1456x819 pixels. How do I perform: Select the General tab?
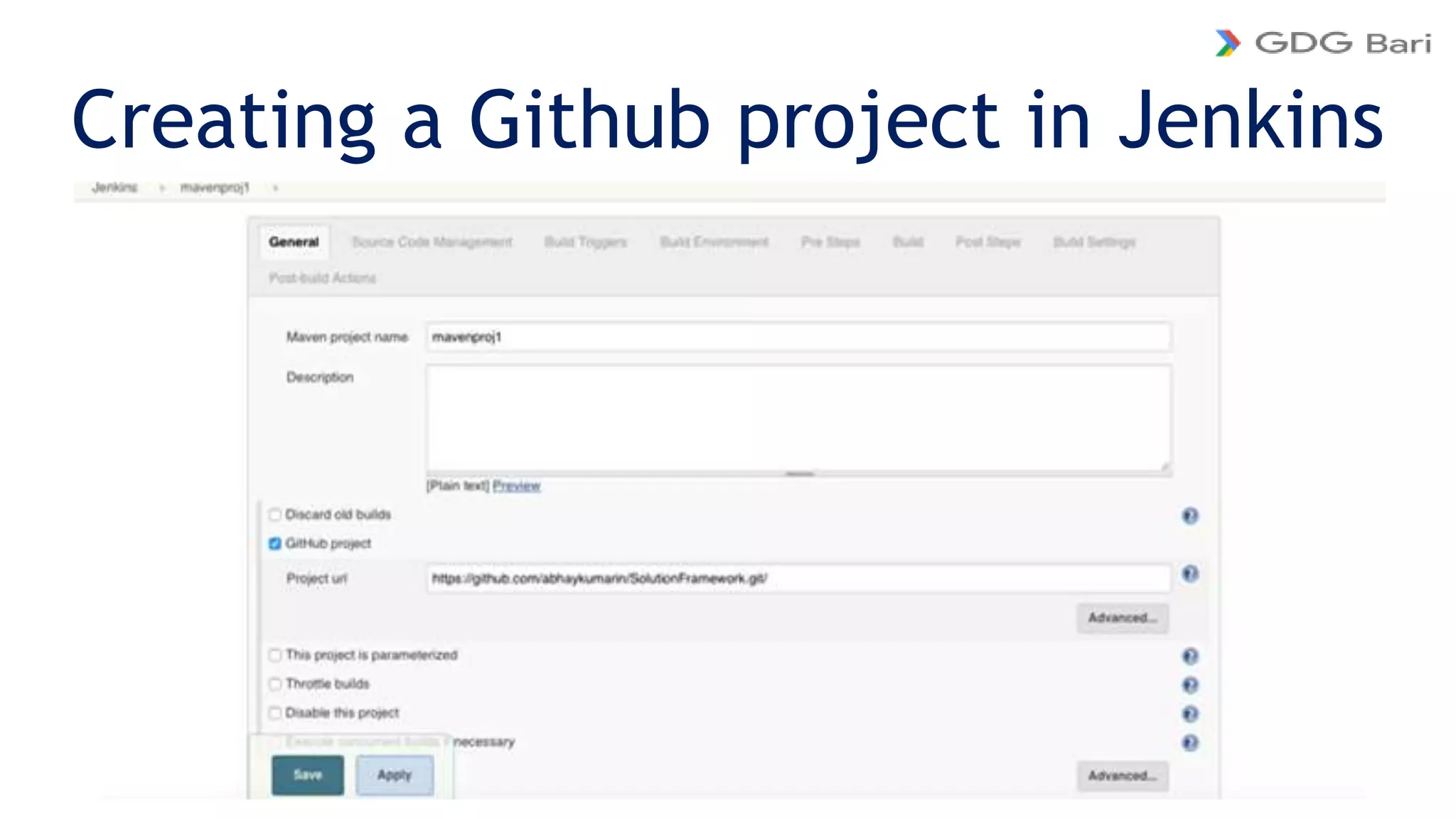[294, 242]
